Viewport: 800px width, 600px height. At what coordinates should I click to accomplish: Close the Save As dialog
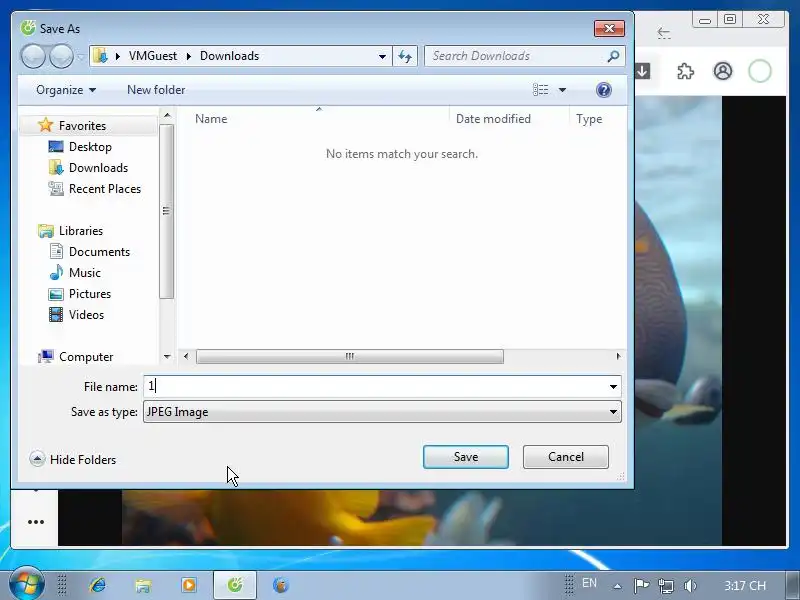[x=609, y=29]
